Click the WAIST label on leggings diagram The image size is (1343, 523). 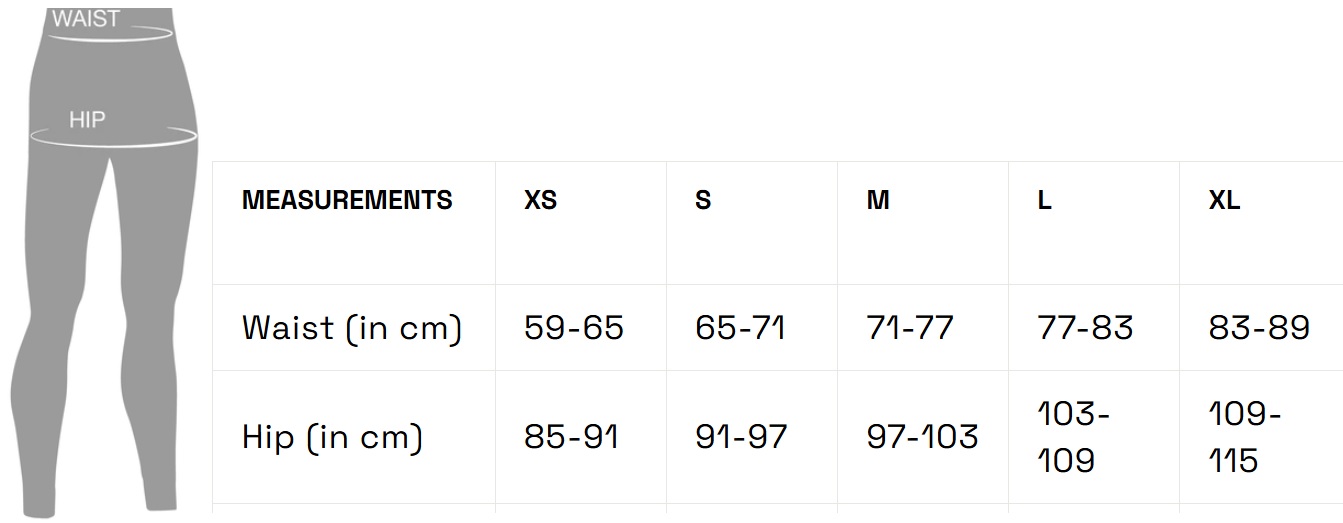click(x=86, y=18)
